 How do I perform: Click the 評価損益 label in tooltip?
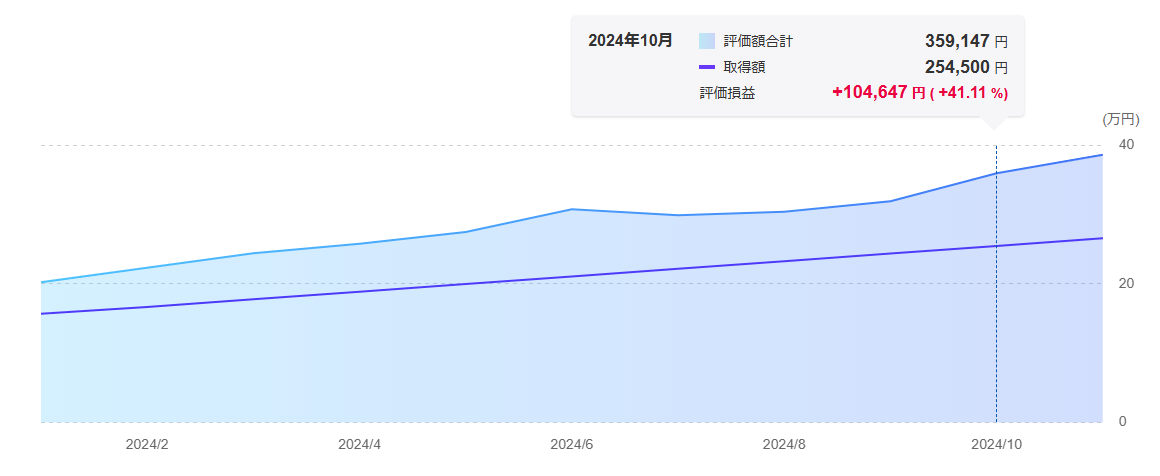point(727,93)
